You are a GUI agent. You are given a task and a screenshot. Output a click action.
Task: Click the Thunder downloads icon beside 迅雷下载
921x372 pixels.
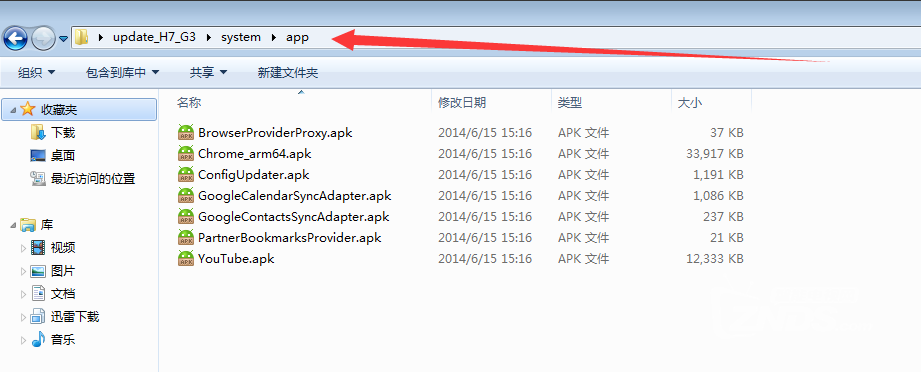(38, 316)
